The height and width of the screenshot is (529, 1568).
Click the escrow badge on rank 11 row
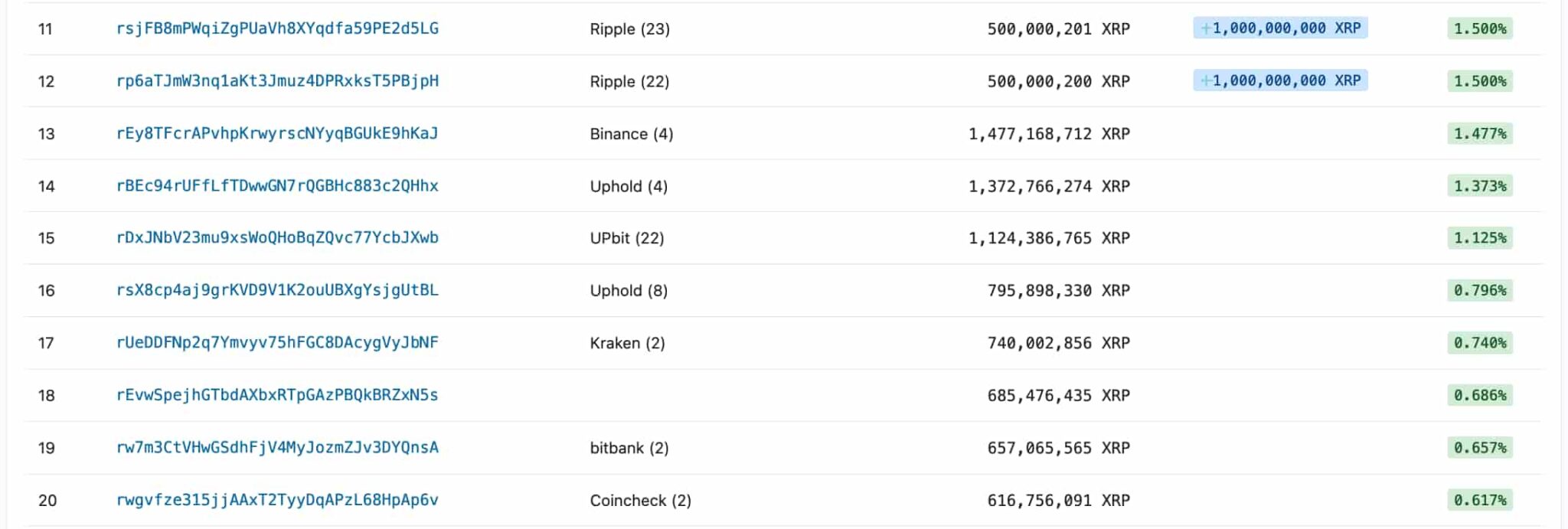1279,28
